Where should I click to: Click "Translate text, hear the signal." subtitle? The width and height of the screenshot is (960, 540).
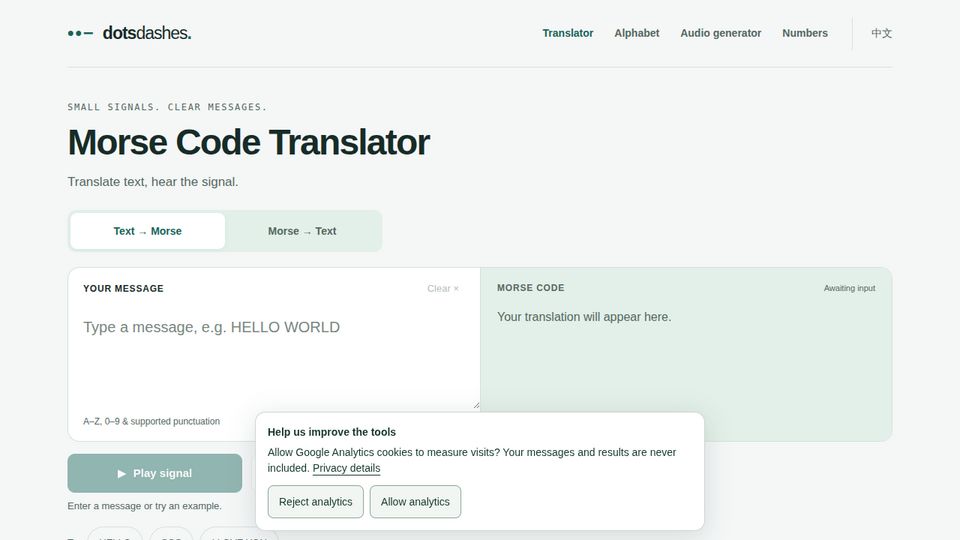click(x=153, y=182)
